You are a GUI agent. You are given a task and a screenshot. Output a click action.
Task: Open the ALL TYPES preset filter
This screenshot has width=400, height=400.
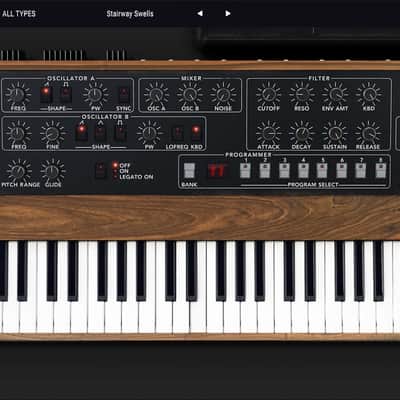[x=19, y=14]
